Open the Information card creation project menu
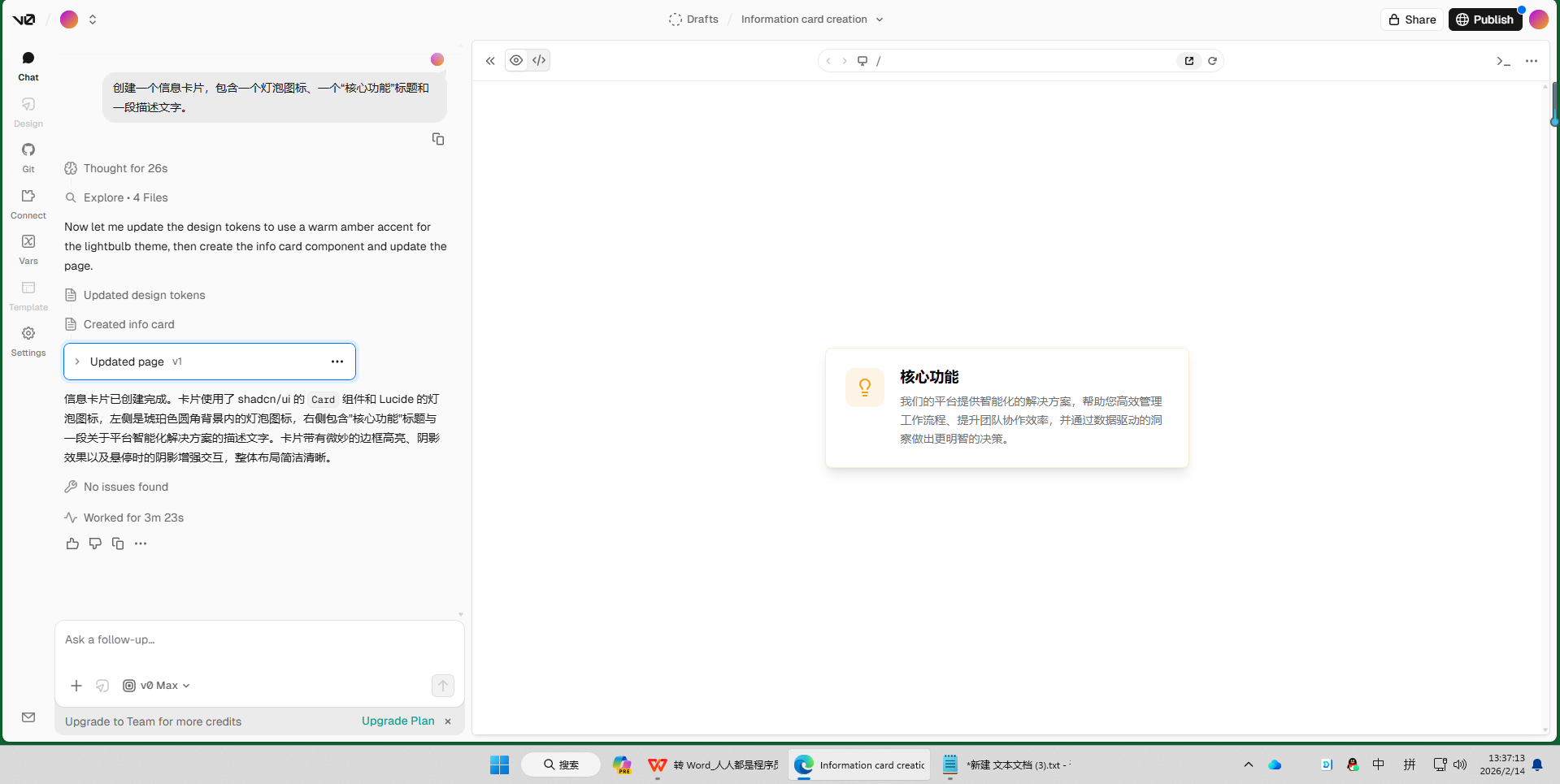The width and height of the screenshot is (1560, 784). pyautogui.click(x=811, y=19)
